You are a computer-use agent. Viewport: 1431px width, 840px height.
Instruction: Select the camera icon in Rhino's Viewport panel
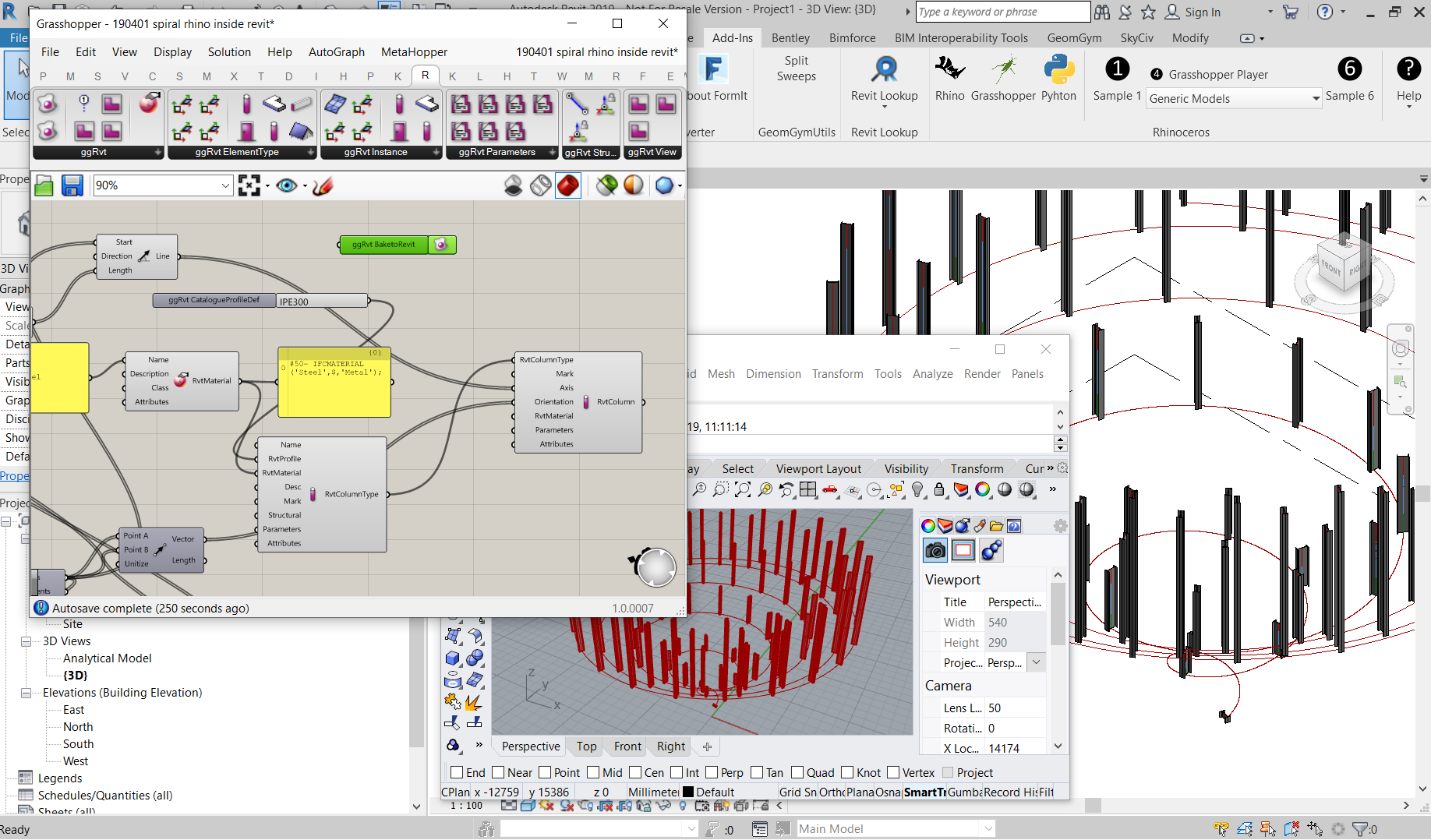coord(935,550)
